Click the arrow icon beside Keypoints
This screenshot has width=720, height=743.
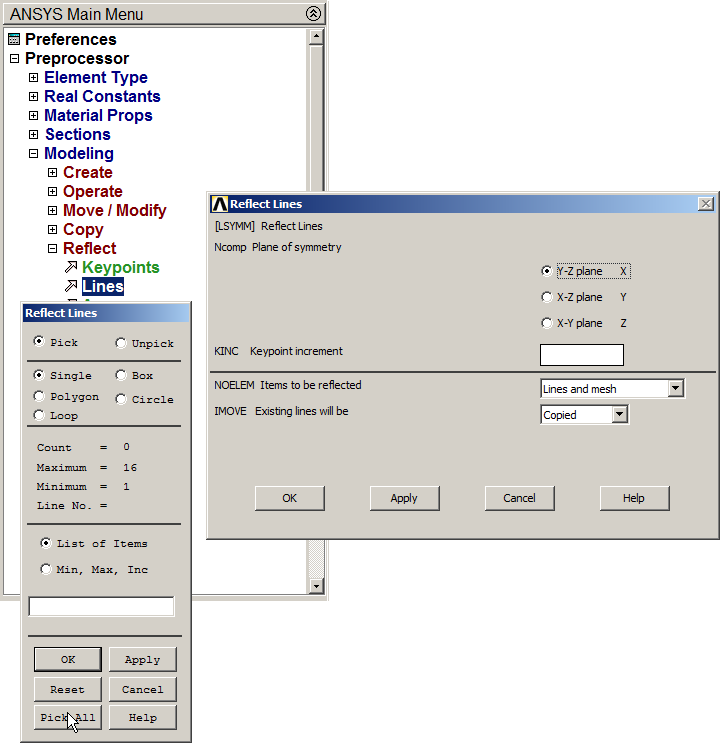70,268
